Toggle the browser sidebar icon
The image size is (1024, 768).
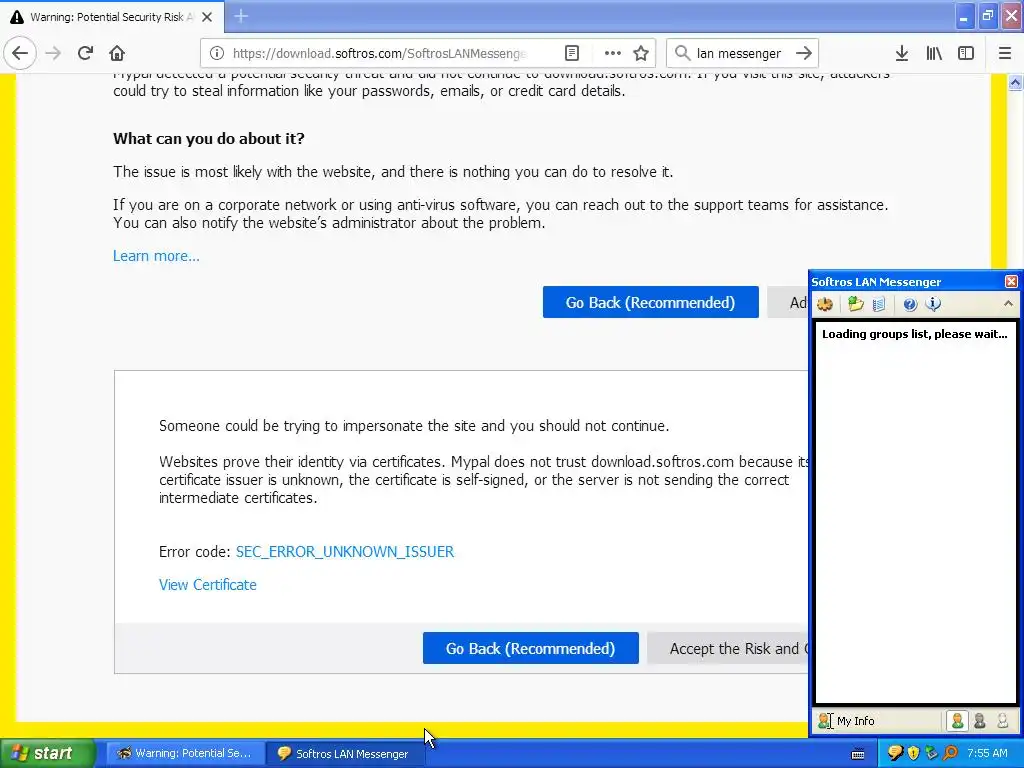(966, 53)
